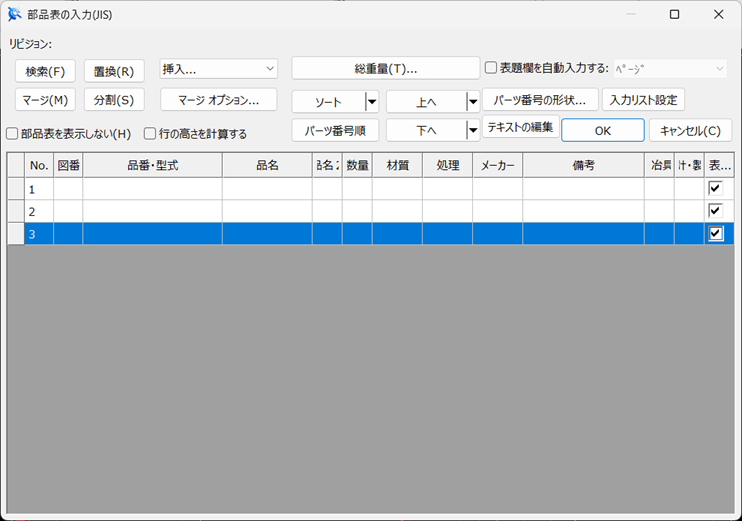Select row 1 via its row header
This screenshot has width=742, height=521.
(x=16, y=189)
